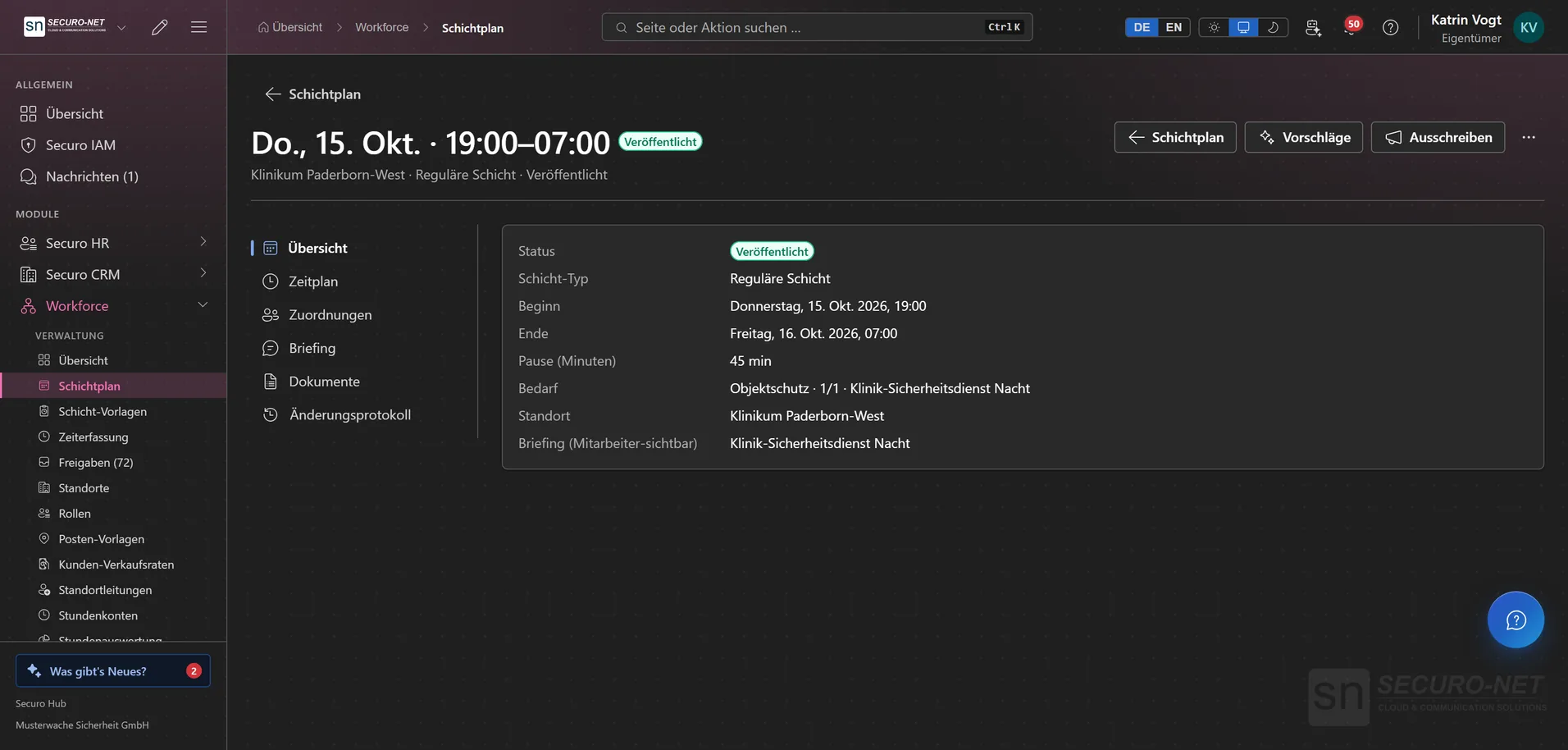The image size is (1568, 750).
Task: Switch to dark theme moon icon
Action: coord(1273,27)
